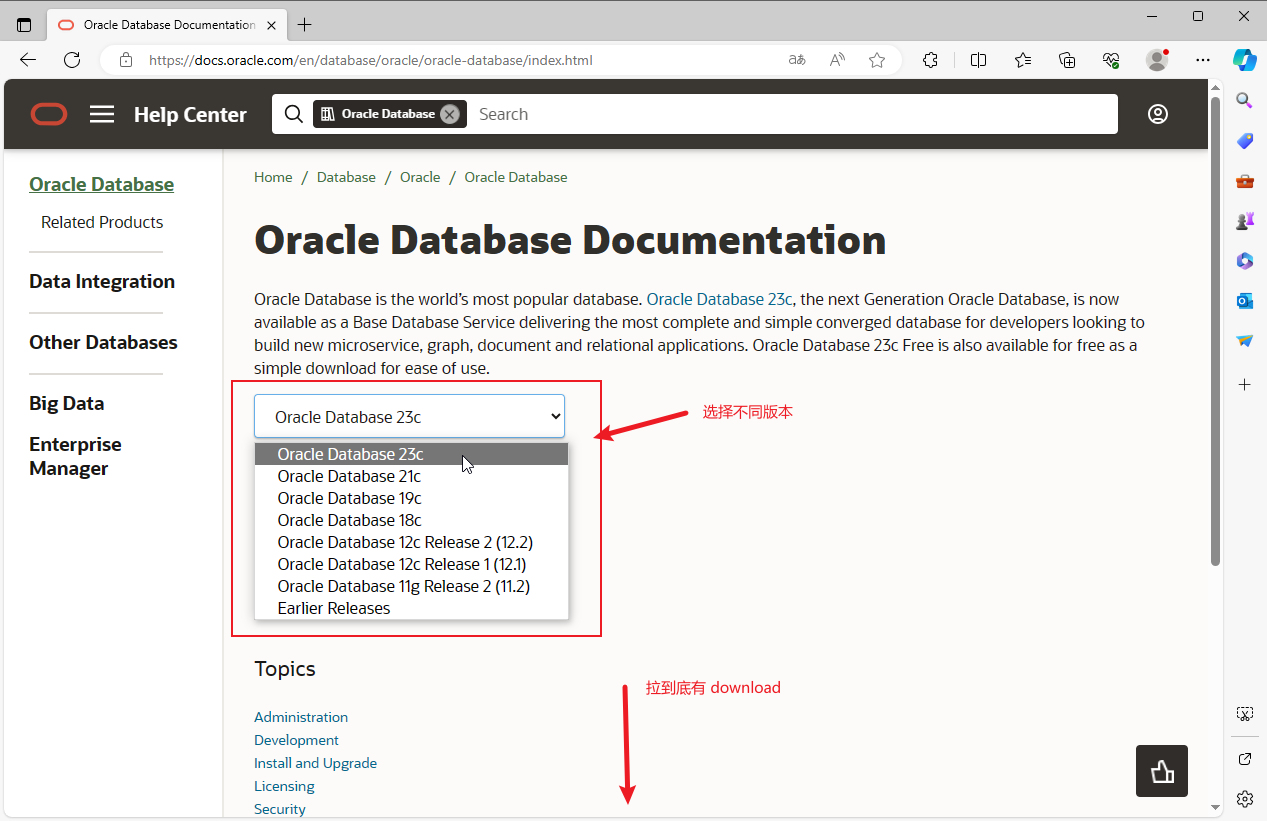1267x821 pixels.
Task: Remove the Oracle Database search filter
Action: click(x=450, y=114)
